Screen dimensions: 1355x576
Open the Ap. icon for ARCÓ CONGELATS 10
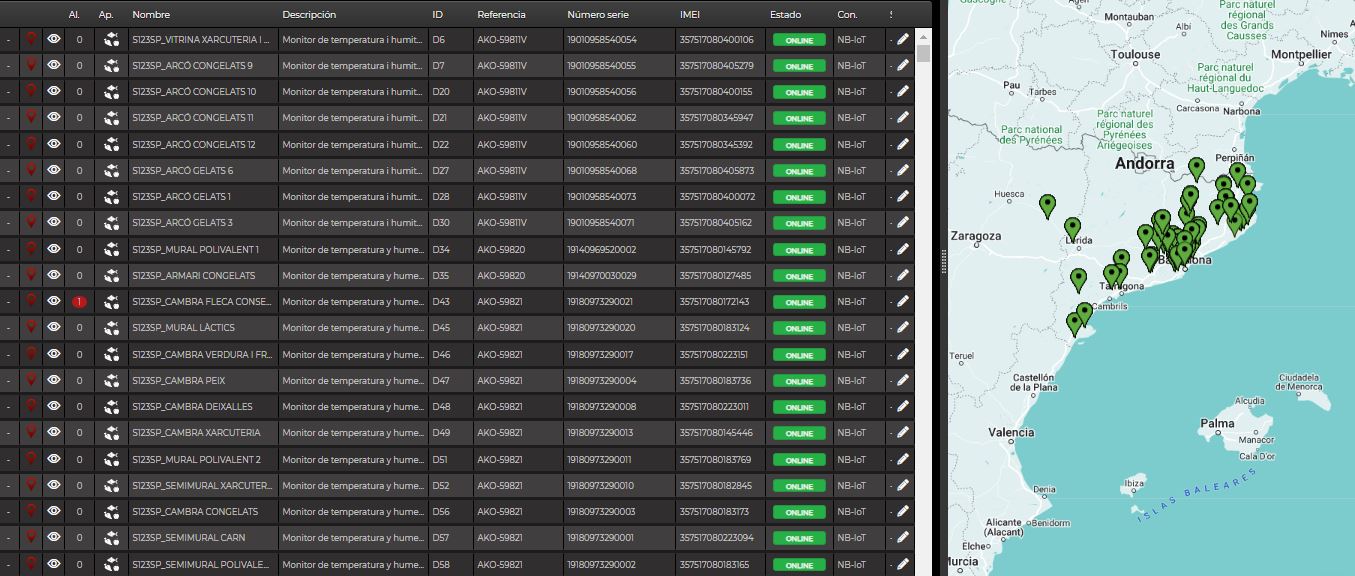pos(111,92)
